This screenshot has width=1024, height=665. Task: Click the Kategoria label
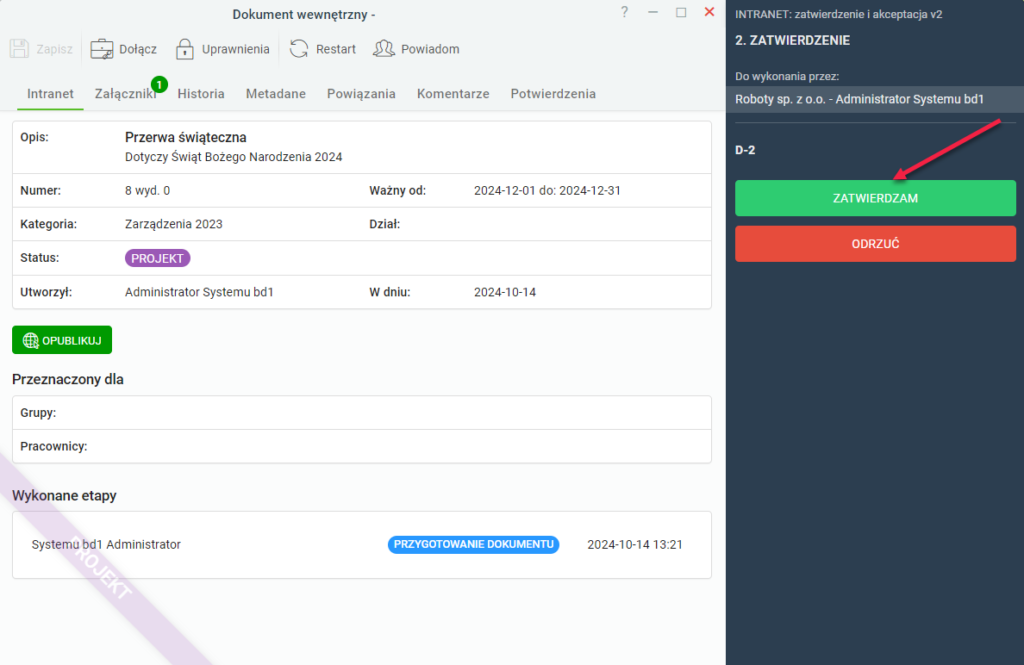tap(48, 224)
